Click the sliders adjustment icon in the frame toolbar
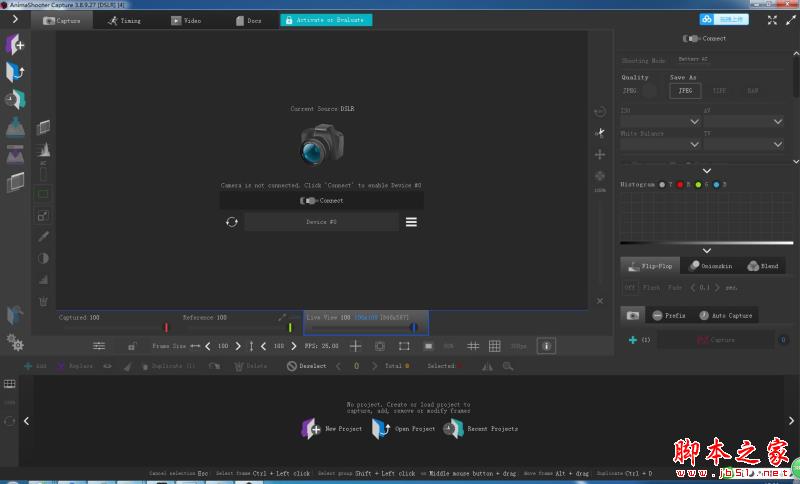800x484 pixels. click(x=99, y=346)
